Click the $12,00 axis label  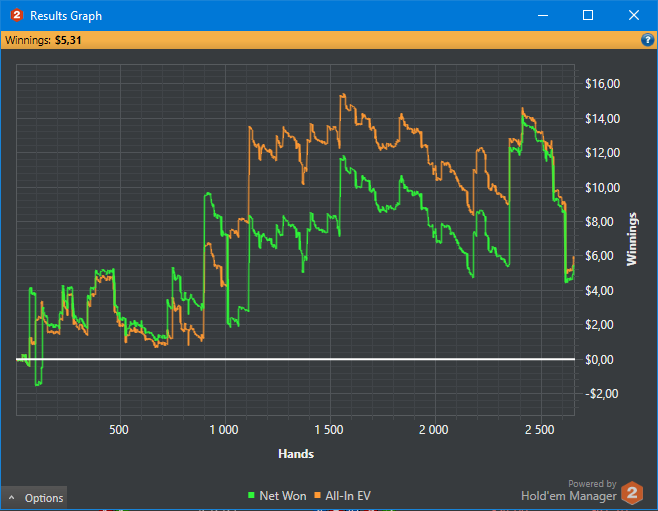(x=602, y=153)
